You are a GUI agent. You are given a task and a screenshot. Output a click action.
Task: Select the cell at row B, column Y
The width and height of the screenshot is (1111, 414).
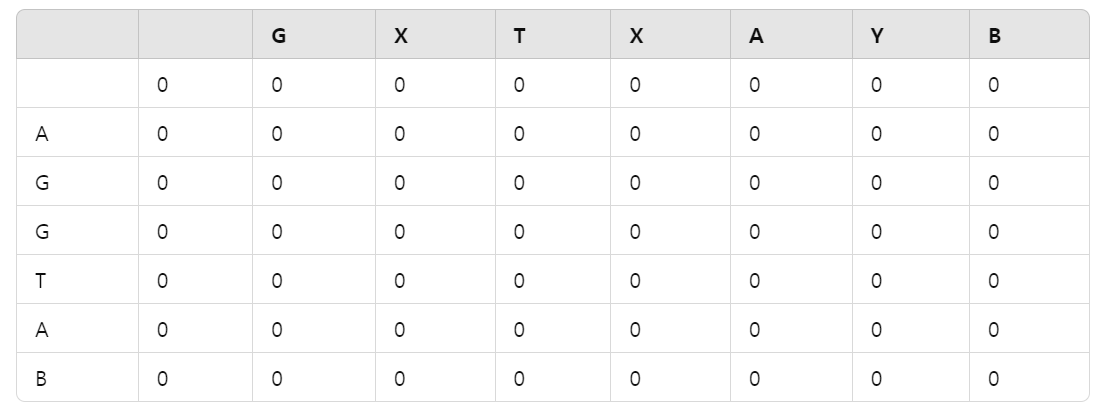coord(911,378)
